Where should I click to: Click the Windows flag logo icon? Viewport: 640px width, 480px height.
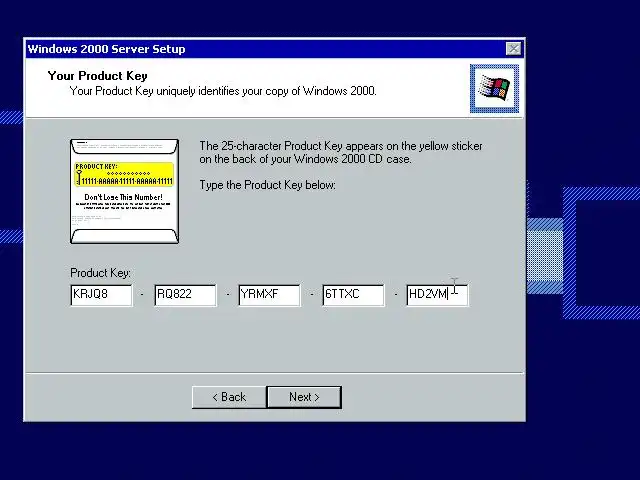(x=494, y=89)
